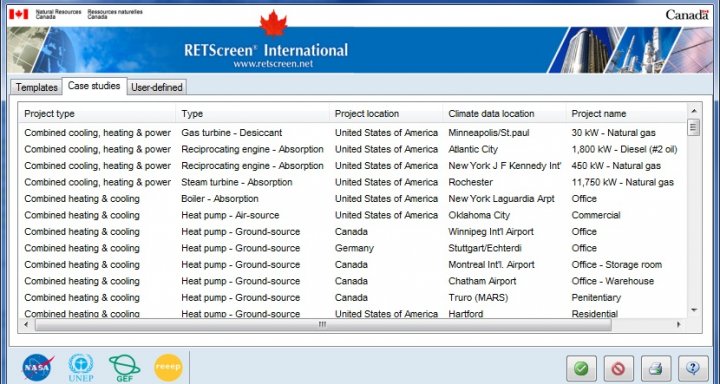The height and width of the screenshot is (384, 720).
Task: Click the horizontal scrollbar left arrow
Action: (x=26, y=325)
